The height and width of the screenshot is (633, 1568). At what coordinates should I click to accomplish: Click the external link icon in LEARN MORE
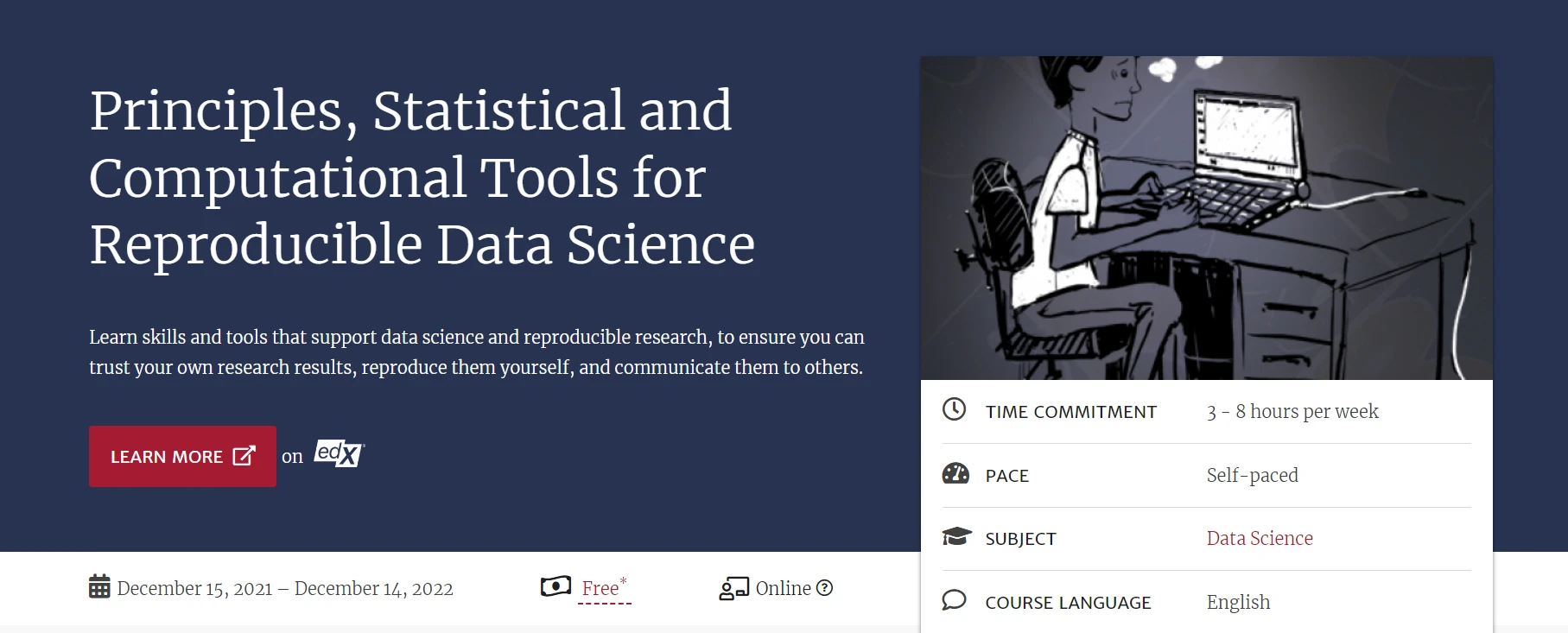(x=244, y=455)
